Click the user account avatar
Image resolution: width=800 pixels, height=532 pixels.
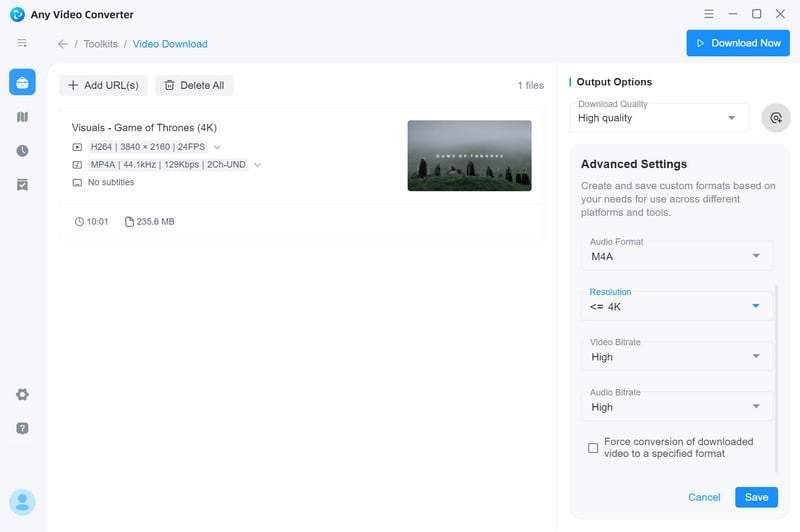click(x=22, y=502)
